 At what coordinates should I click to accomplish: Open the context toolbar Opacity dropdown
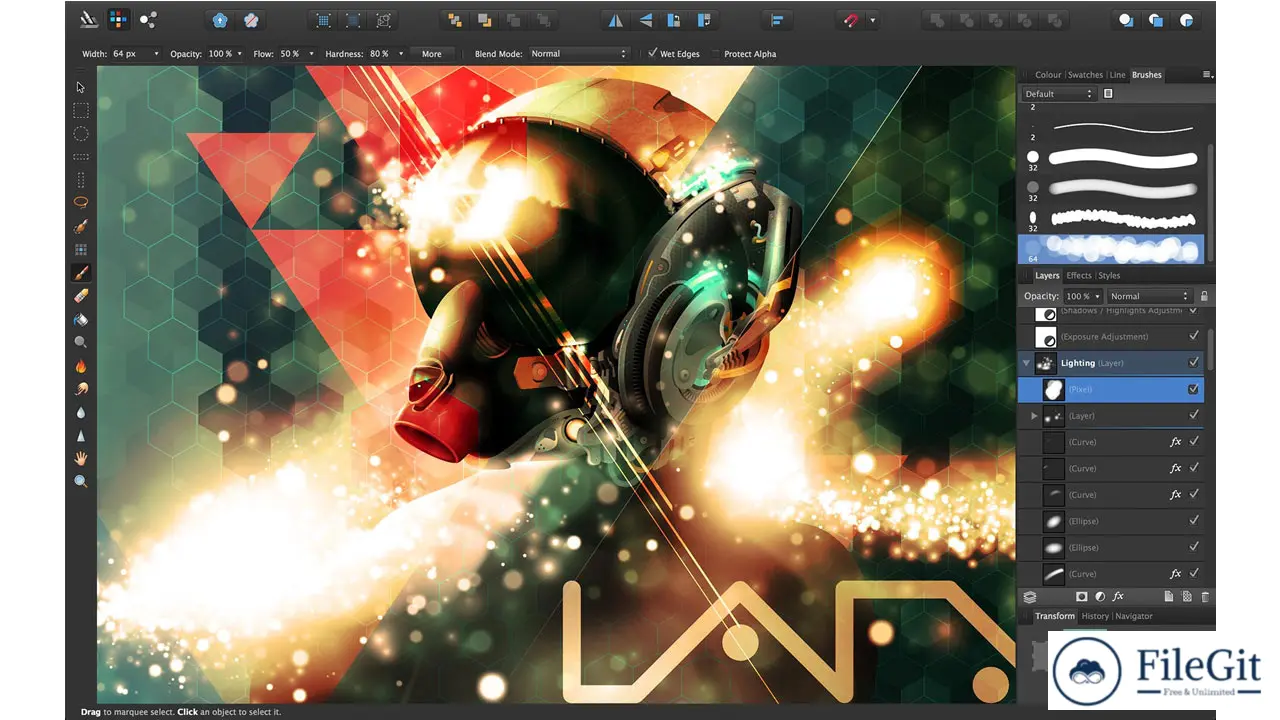239,54
